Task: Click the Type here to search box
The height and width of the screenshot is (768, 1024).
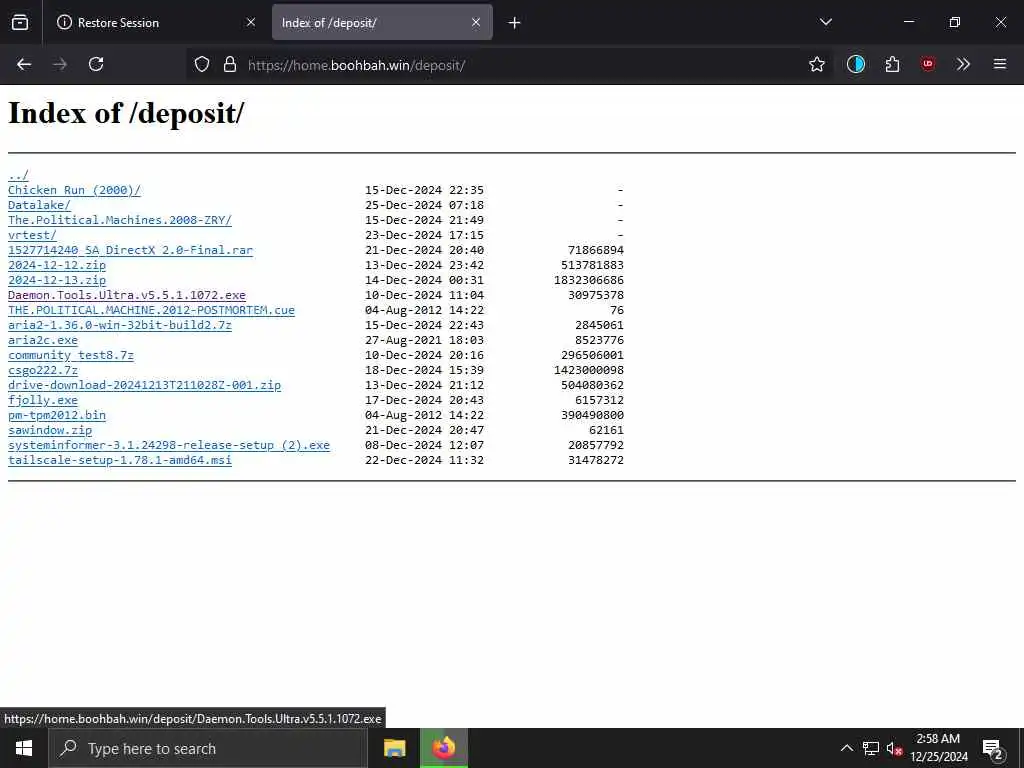Action: [x=208, y=748]
